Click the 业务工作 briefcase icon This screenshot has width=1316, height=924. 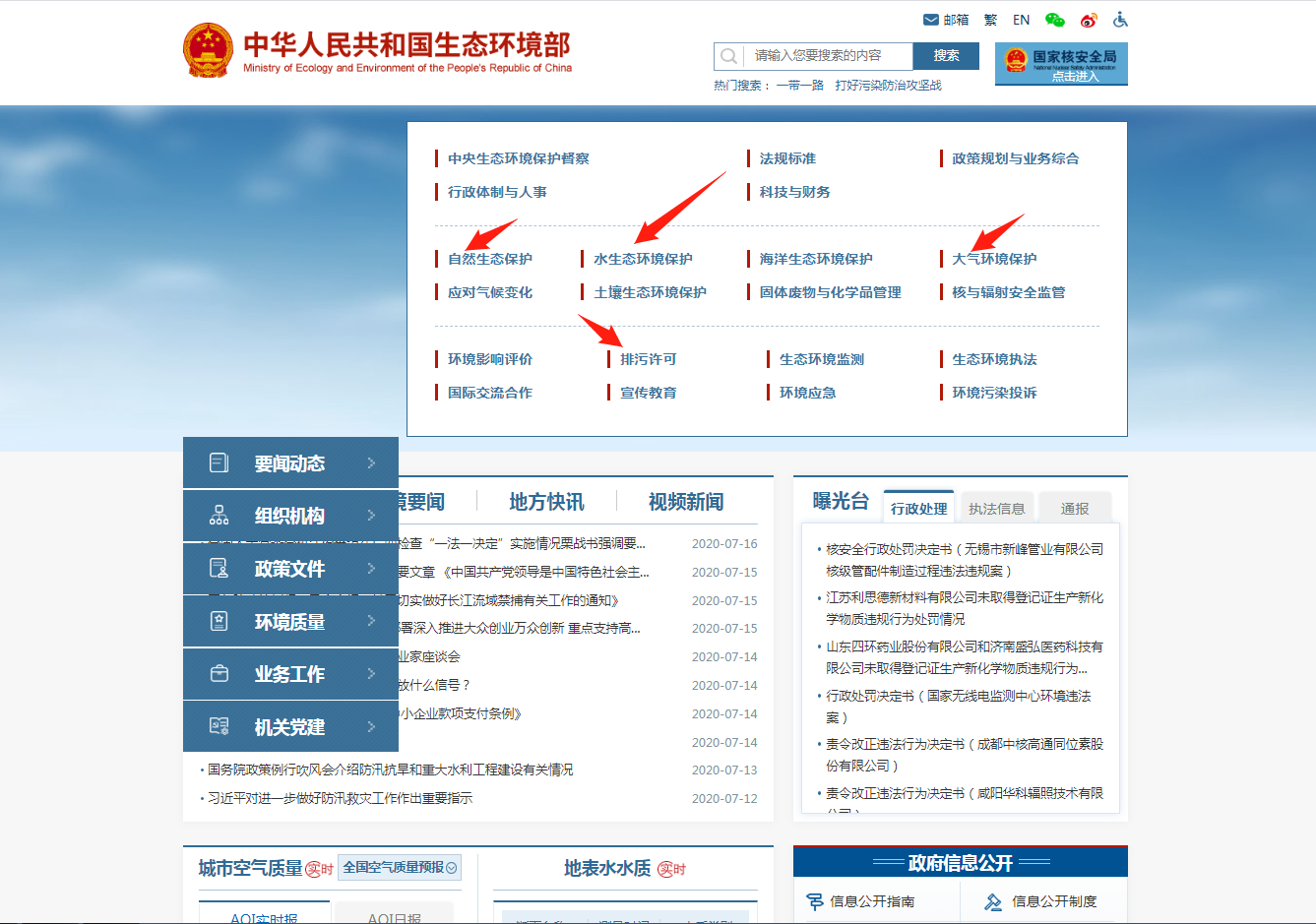(219, 674)
